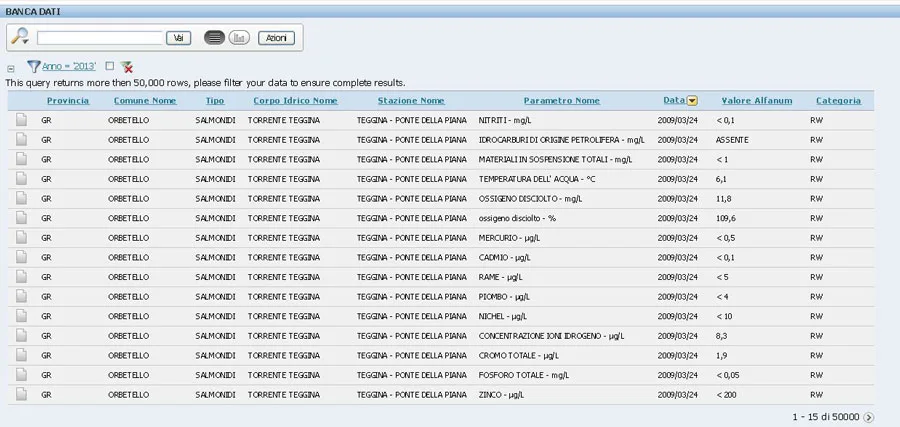This screenshot has height=427, width=900.
Task: Click the '1 - 15 di 50000' pagination text
Action: coord(826,417)
